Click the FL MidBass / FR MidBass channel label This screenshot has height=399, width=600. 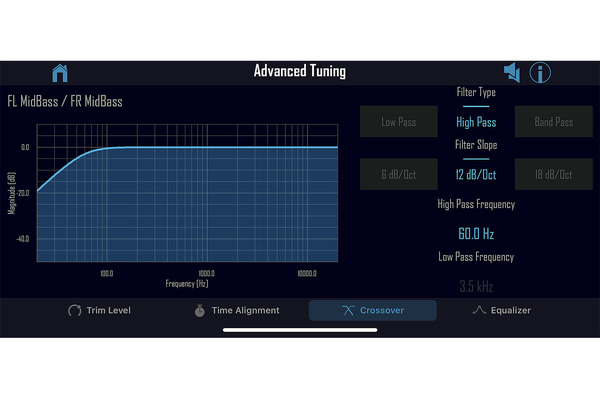[65, 101]
